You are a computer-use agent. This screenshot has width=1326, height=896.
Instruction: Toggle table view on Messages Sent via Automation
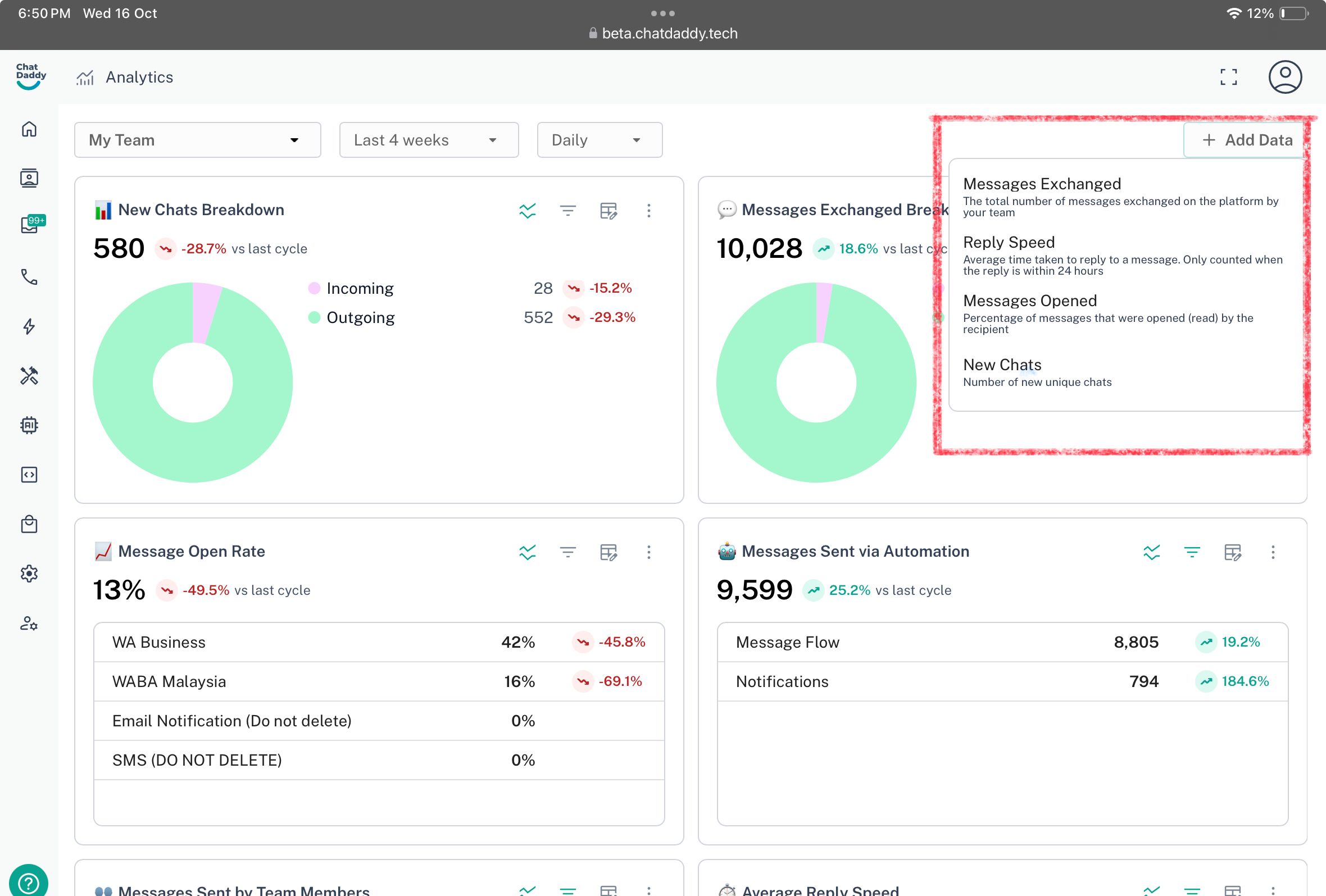(x=1232, y=552)
